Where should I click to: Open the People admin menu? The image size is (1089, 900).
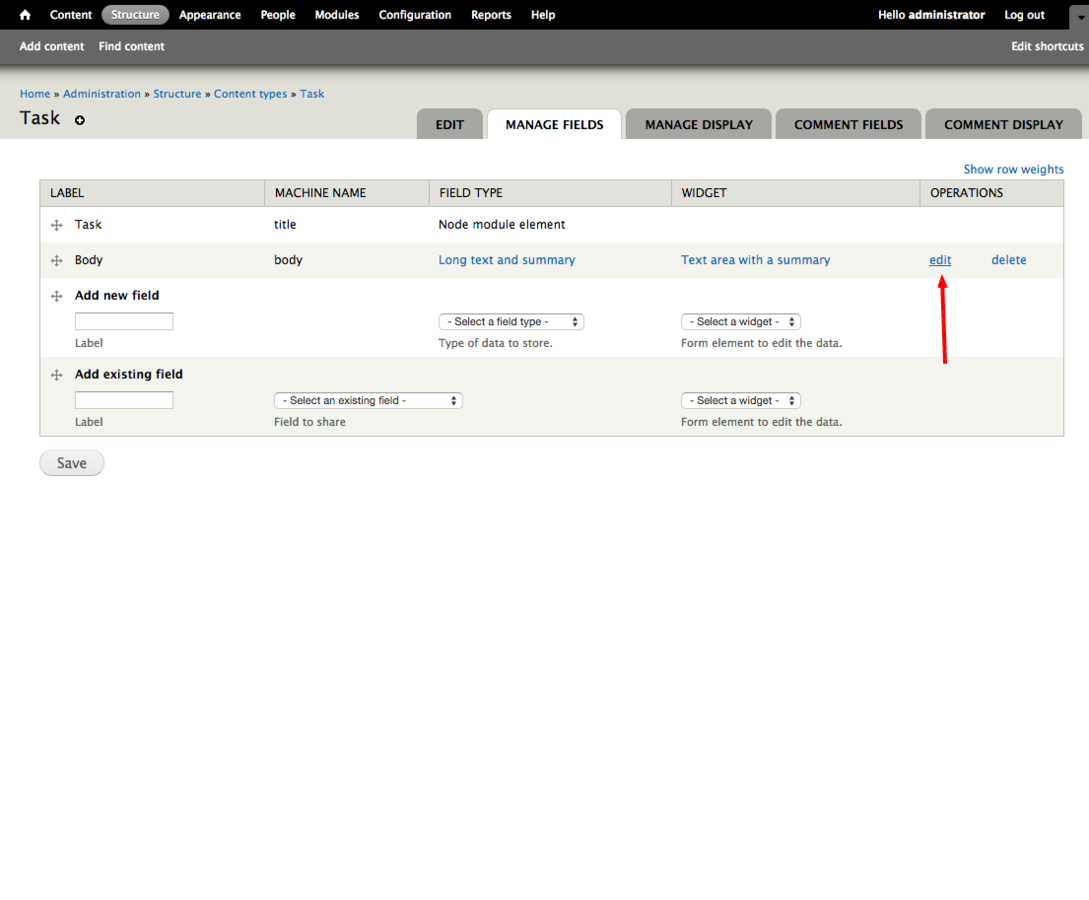(278, 15)
